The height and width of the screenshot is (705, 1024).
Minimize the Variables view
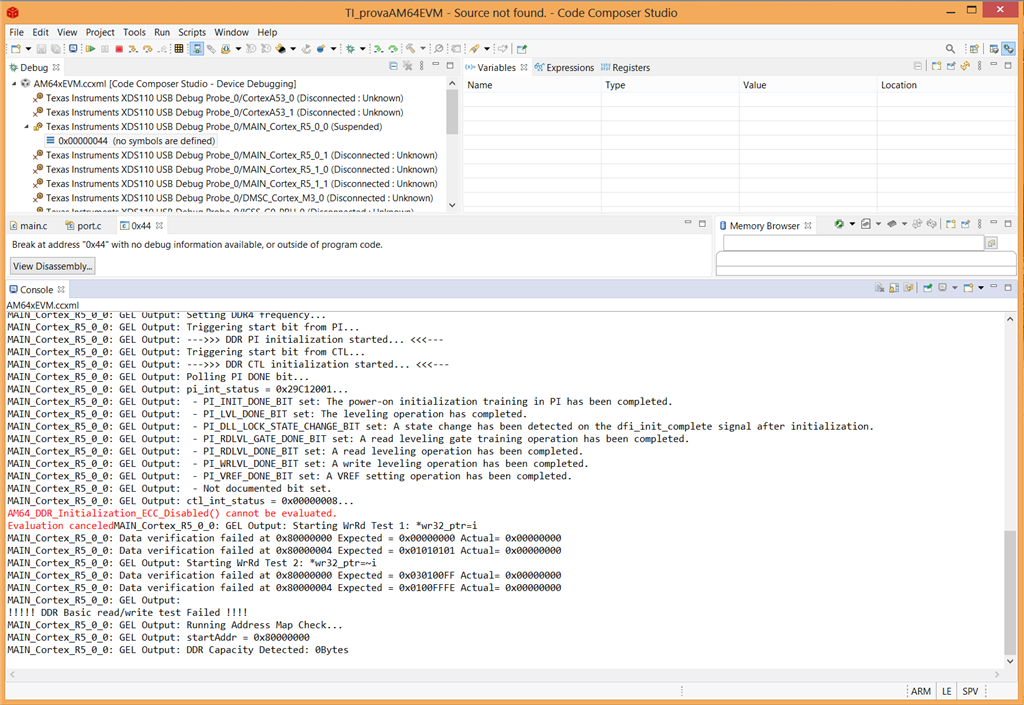click(x=993, y=65)
